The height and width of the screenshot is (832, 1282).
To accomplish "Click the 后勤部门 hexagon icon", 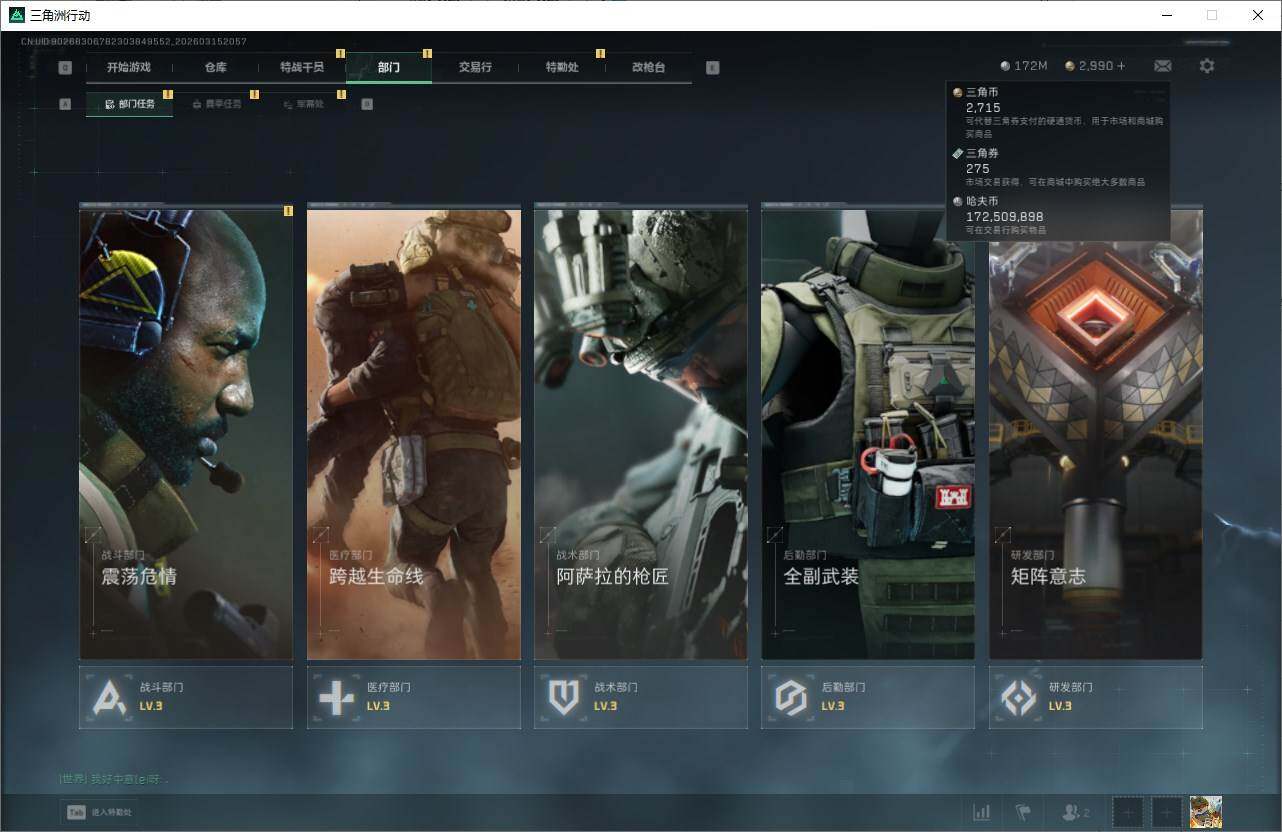I will [791, 697].
